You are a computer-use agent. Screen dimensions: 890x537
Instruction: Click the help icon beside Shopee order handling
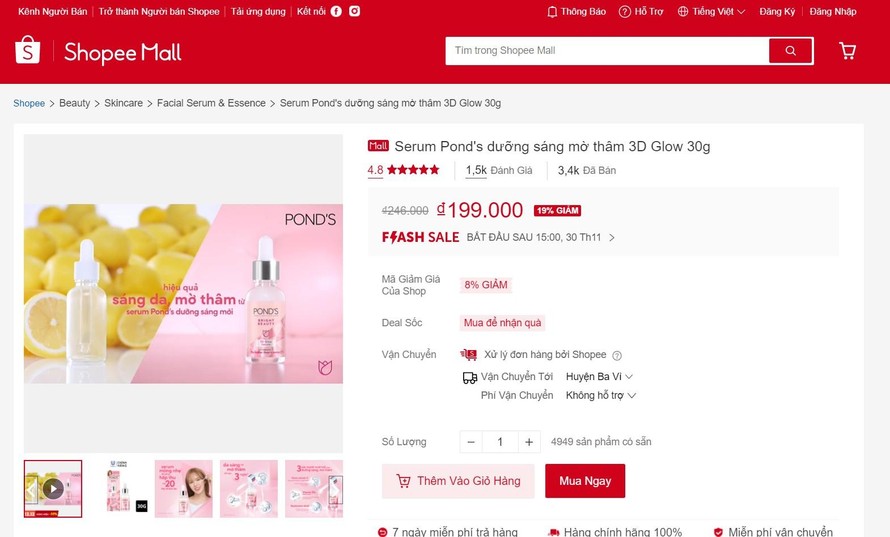tap(617, 355)
